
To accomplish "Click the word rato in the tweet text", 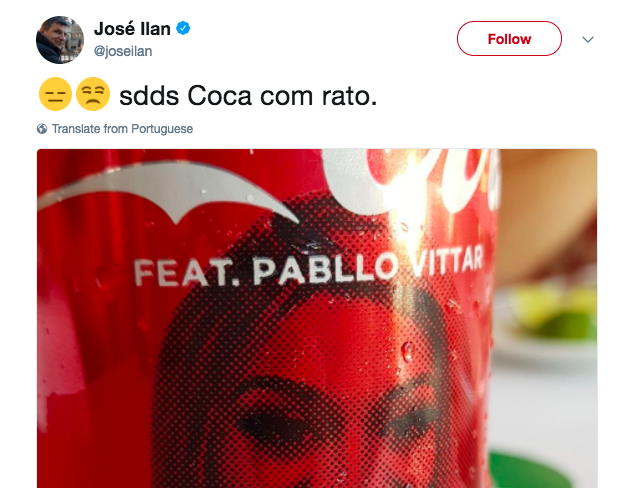I will [x=349, y=96].
